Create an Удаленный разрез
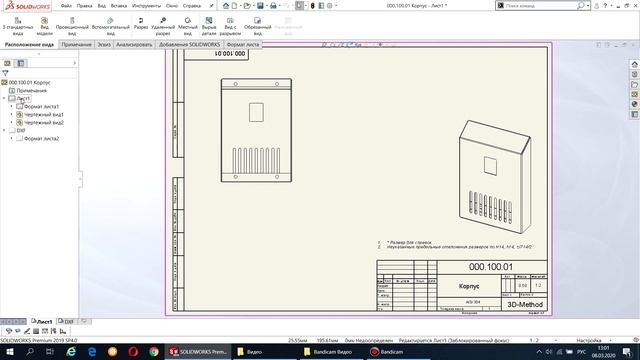 point(163,26)
